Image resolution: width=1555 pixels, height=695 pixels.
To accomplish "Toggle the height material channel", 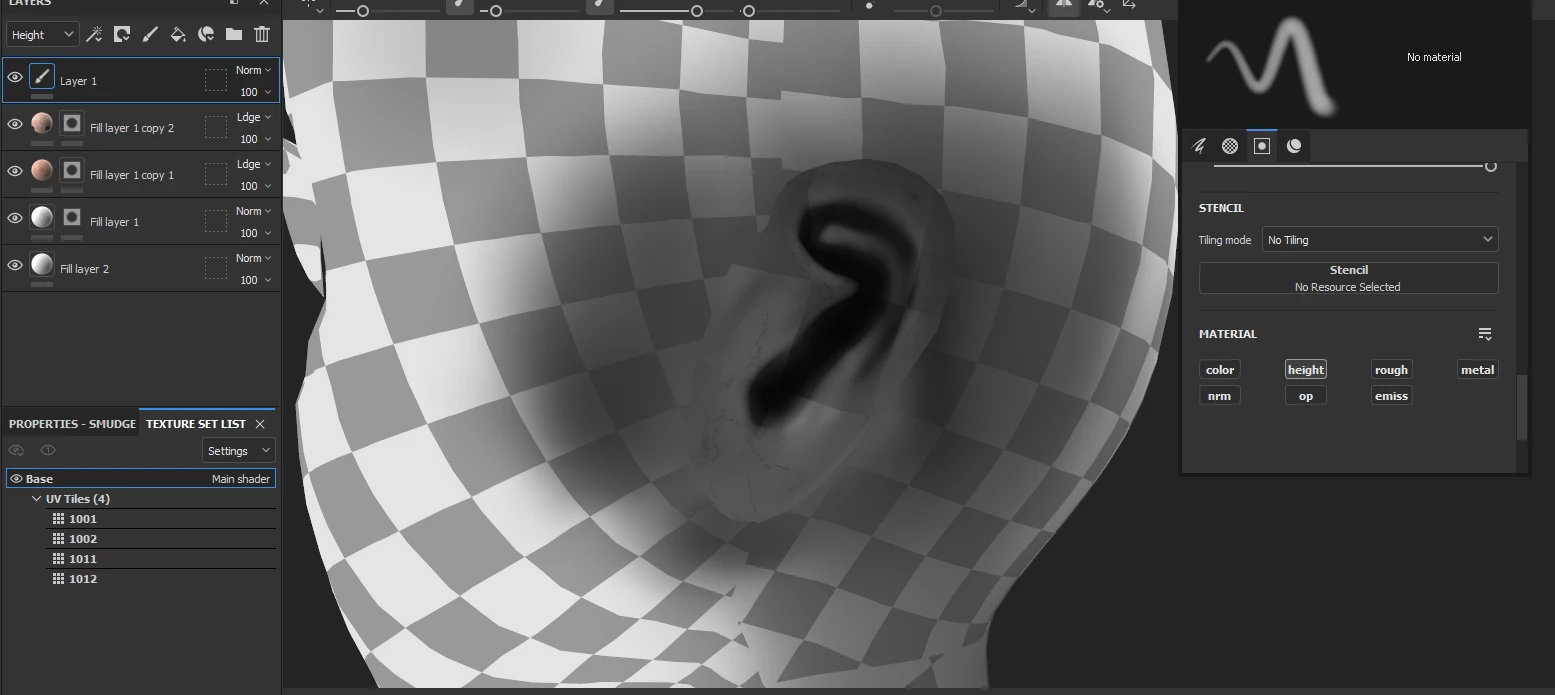I will [1305, 370].
